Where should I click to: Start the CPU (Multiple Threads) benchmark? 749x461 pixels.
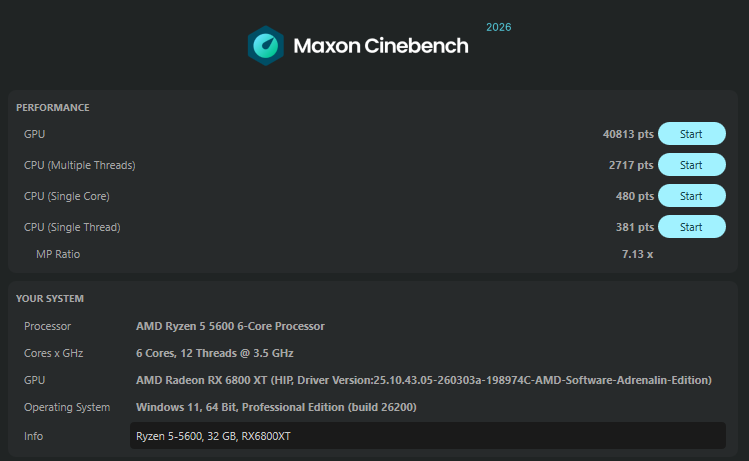[692, 165]
